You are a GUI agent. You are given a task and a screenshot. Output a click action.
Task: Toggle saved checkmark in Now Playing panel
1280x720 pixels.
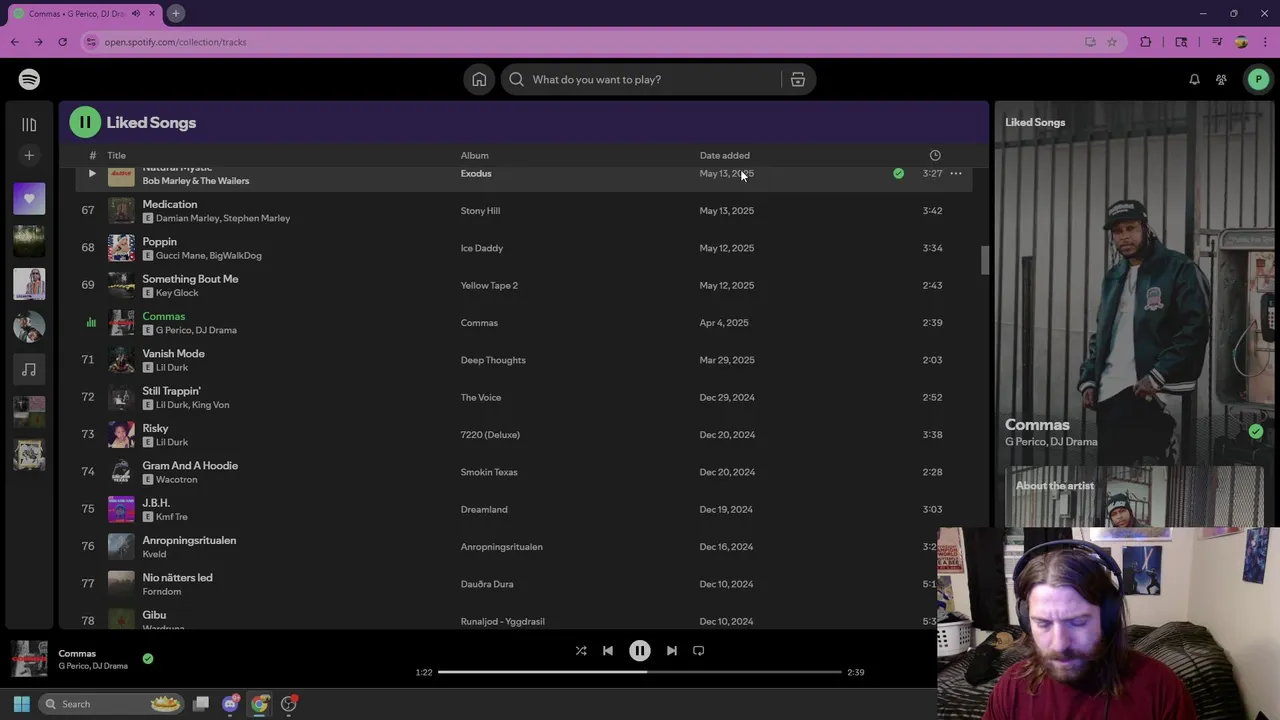point(1256,432)
